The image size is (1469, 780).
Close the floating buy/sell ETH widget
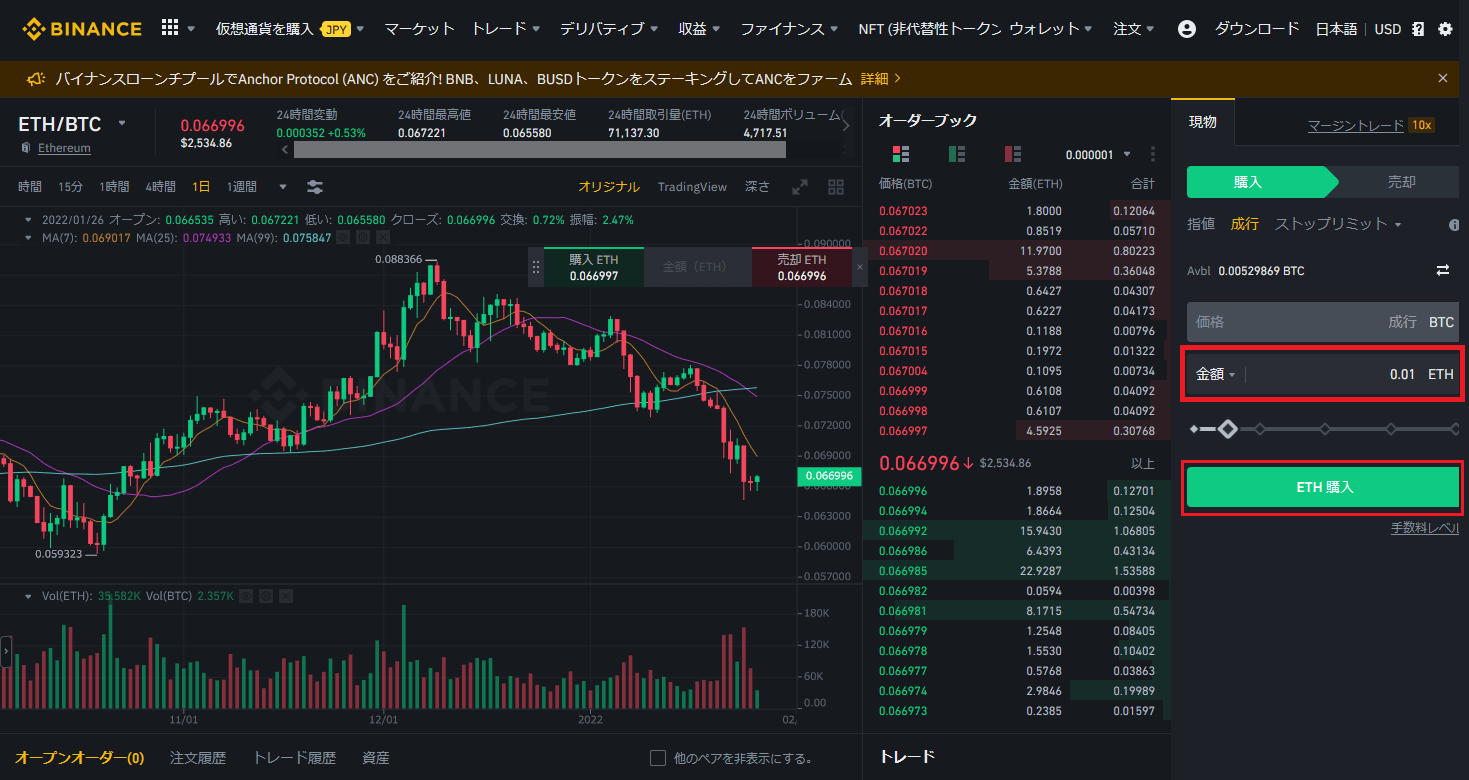tap(859, 267)
